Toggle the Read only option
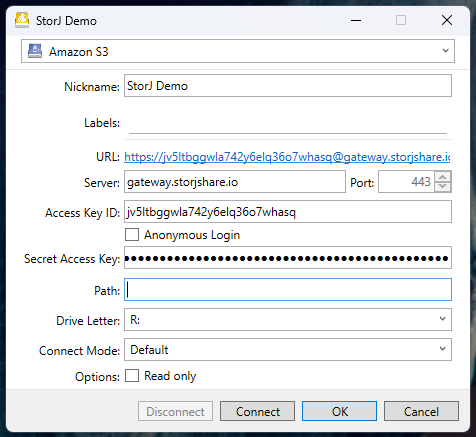This screenshot has height=437, width=476. coord(132,376)
